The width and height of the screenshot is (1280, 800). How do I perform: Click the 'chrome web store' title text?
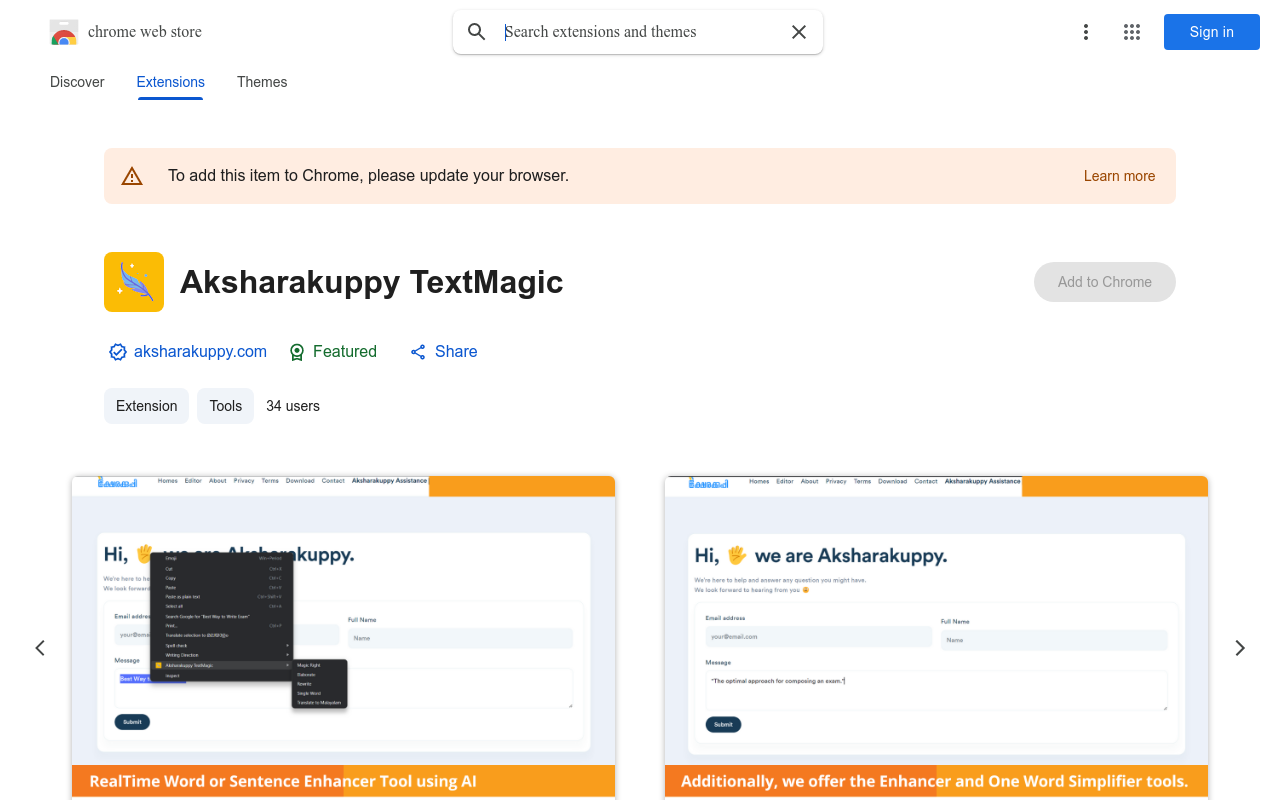(145, 32)
